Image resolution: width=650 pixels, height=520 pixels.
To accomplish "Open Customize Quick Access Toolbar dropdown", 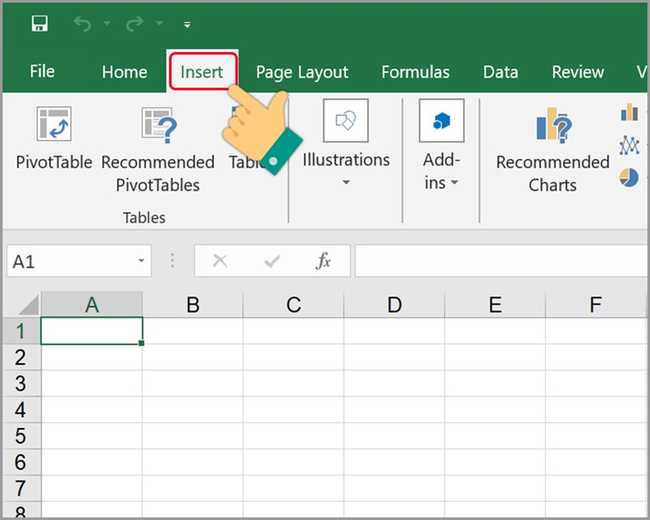I will [x=187, y=24].
